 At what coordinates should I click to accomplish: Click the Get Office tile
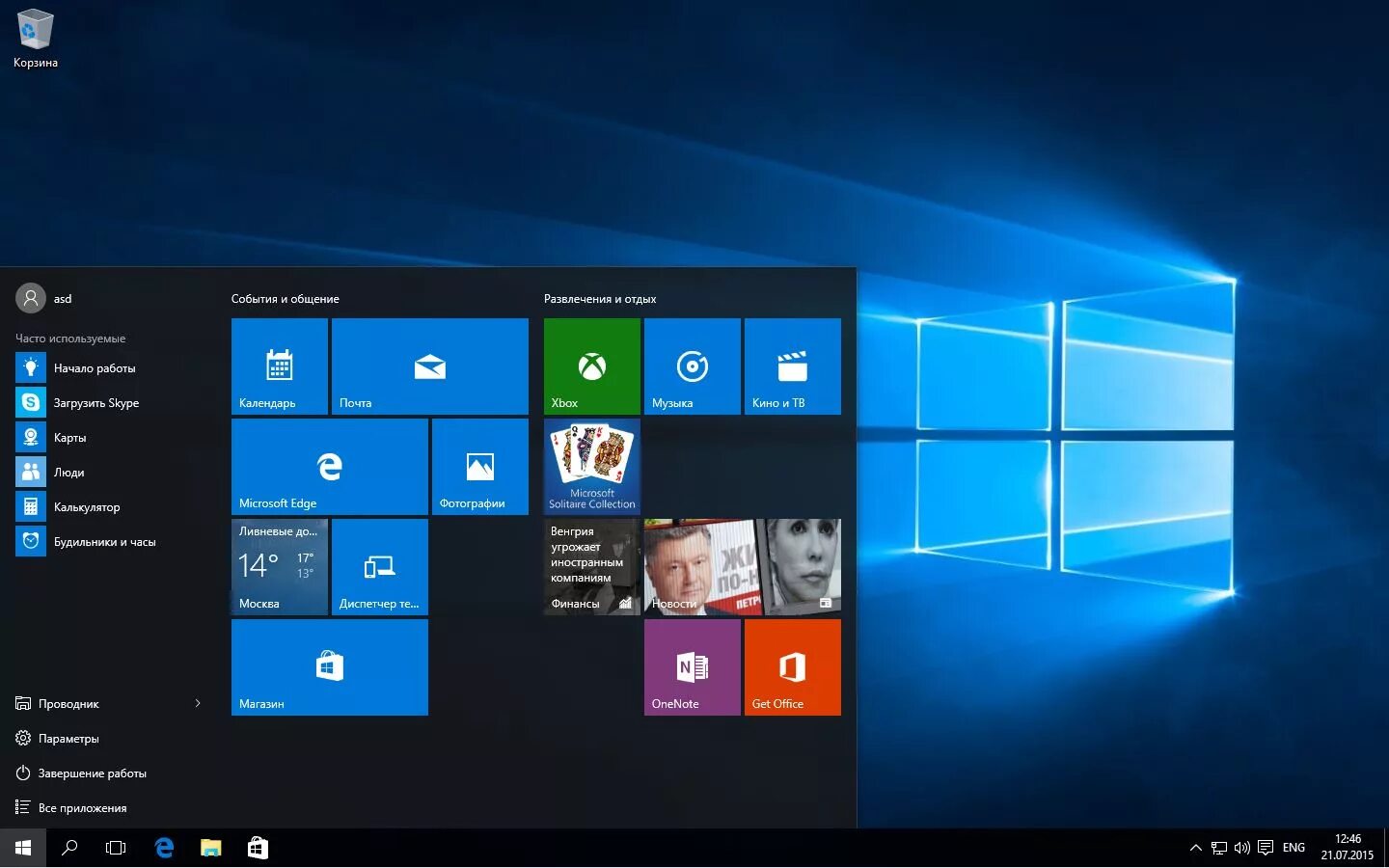pyautogui.click(x=793, y=667)
